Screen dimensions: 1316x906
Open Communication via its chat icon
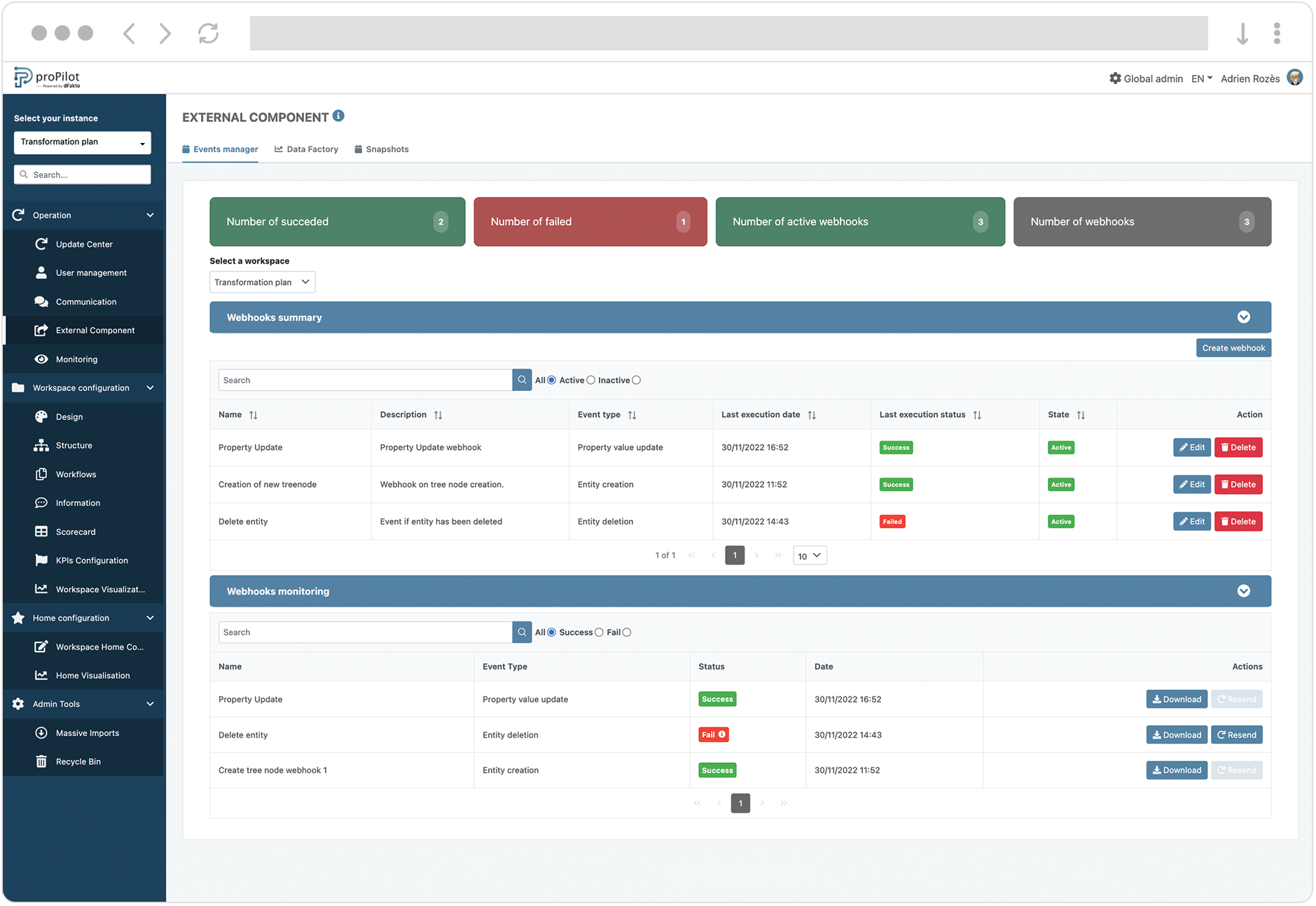click(42, 301)
